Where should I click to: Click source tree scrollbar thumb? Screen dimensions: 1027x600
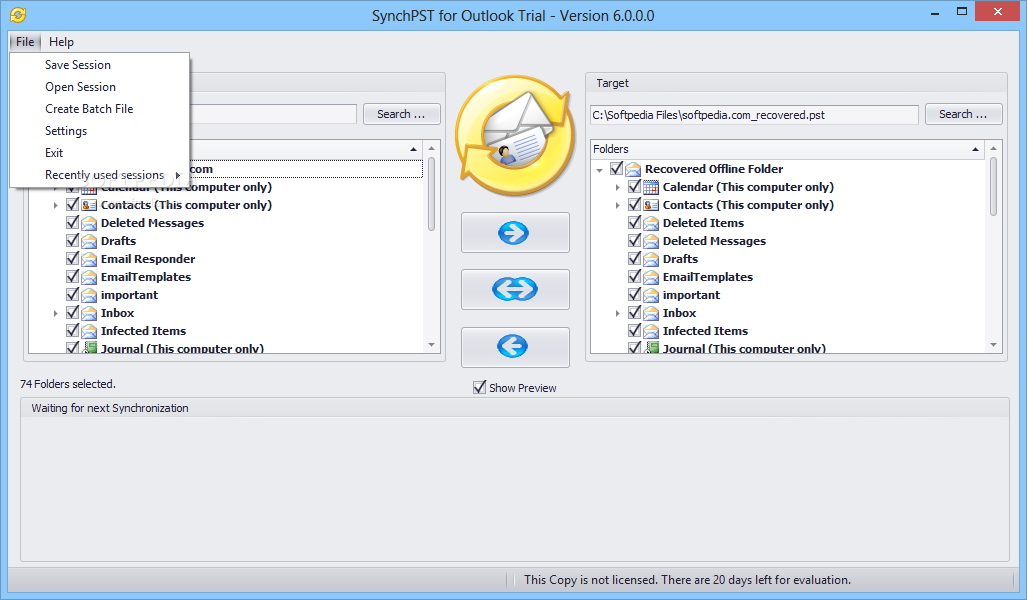432,193
